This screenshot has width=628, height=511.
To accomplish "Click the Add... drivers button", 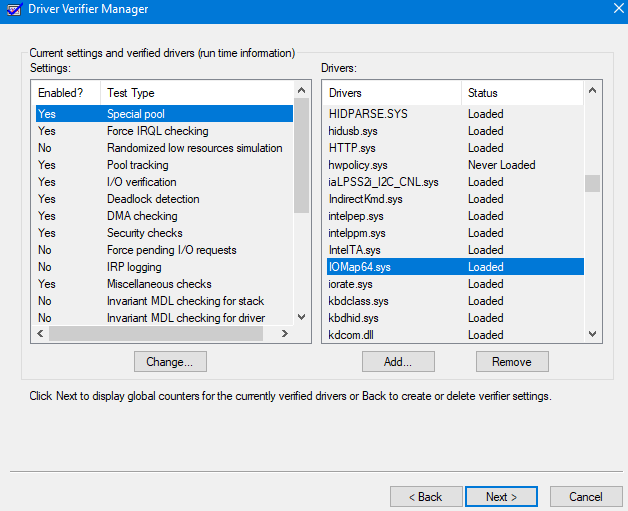I will click(398, 362).
